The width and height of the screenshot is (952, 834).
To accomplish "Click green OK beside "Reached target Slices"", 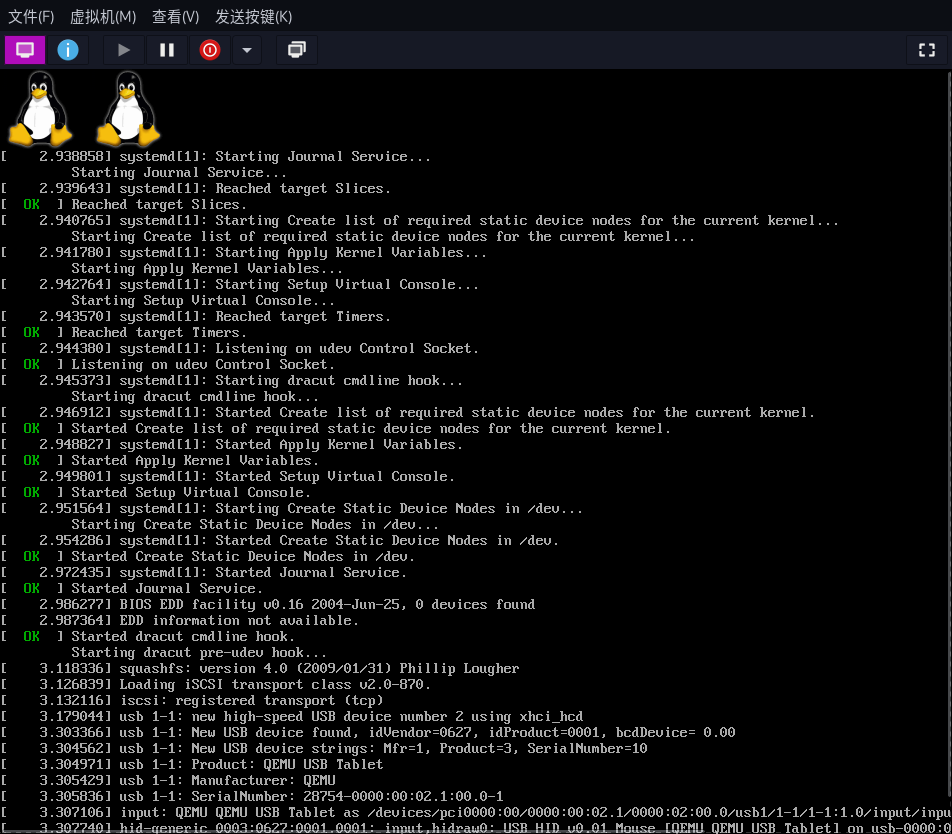I will point(32,204).
